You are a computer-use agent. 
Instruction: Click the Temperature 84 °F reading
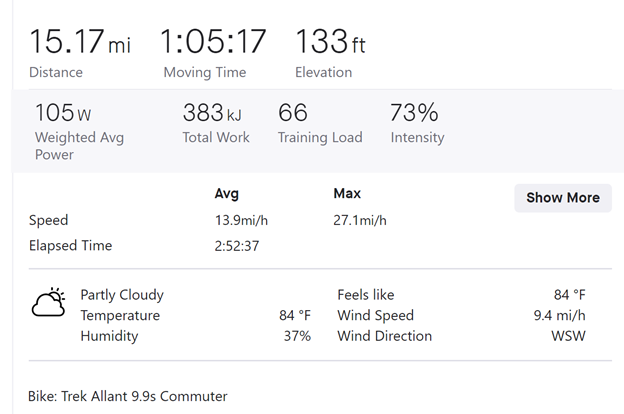tap(295, 316)
